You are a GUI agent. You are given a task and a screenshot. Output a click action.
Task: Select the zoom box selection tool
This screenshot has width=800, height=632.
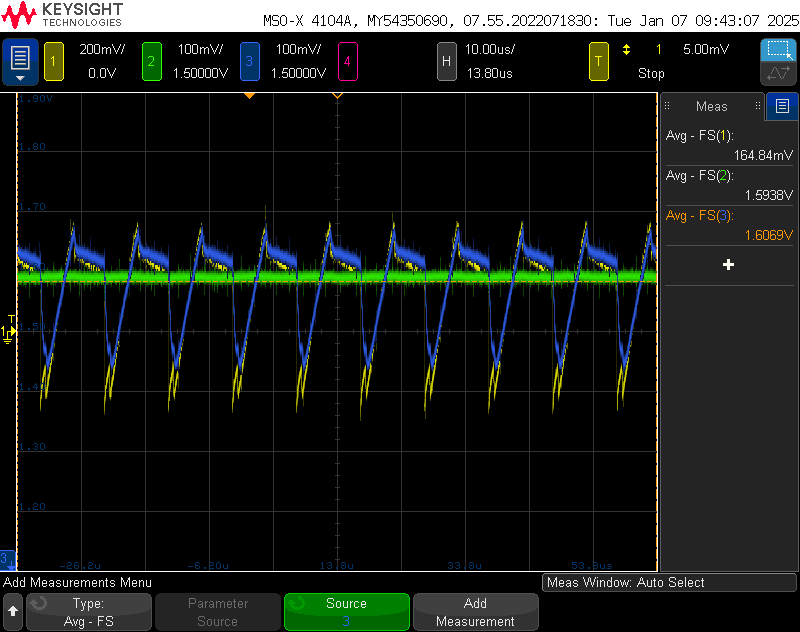point(778,50)
